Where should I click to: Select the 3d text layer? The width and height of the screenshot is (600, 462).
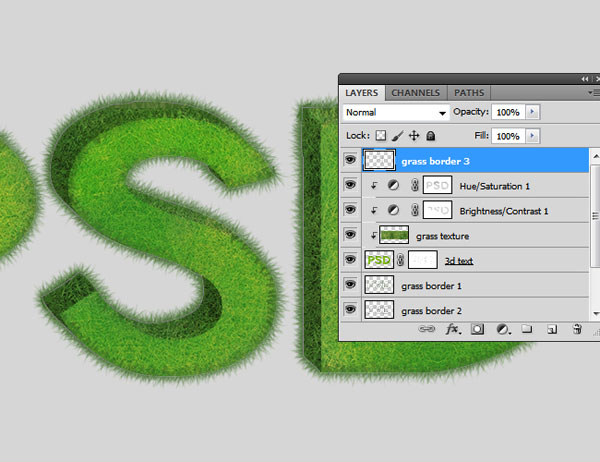coord(462,260)
